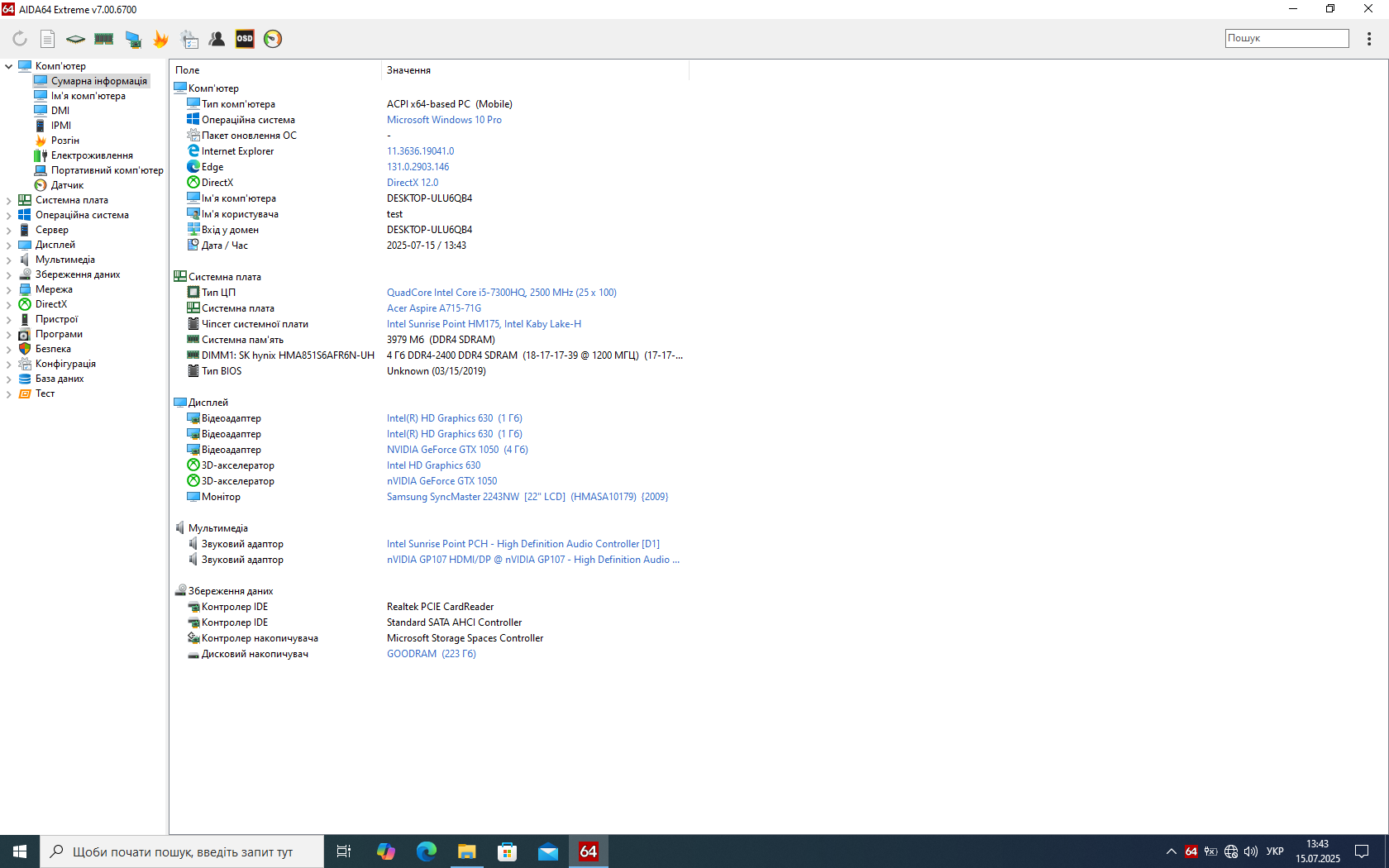
Task: Open the Microsoft Windows 10 Pro link
Action: click(444, 120)
